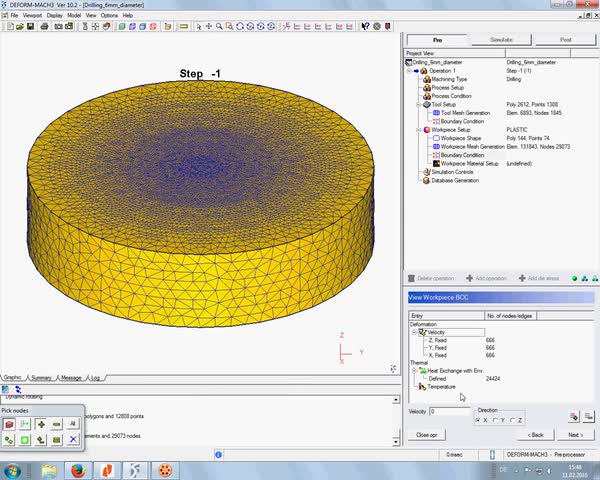Screen dimensions: 600x480
Task: Click the 'All' icon in Pick nodes panel
Action: click(x=73, y=424)
